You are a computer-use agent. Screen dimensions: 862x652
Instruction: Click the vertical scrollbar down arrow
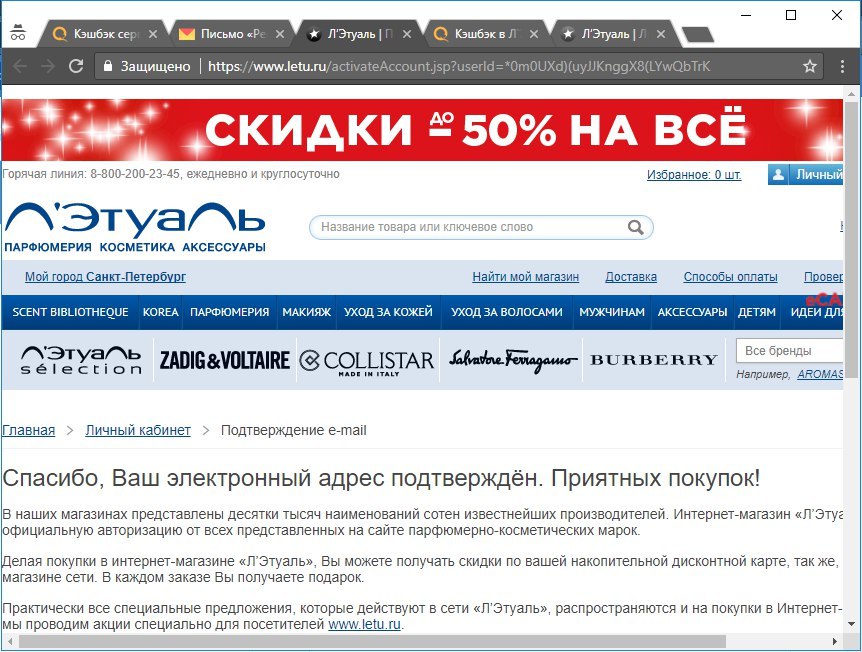(x=852, y=624)
